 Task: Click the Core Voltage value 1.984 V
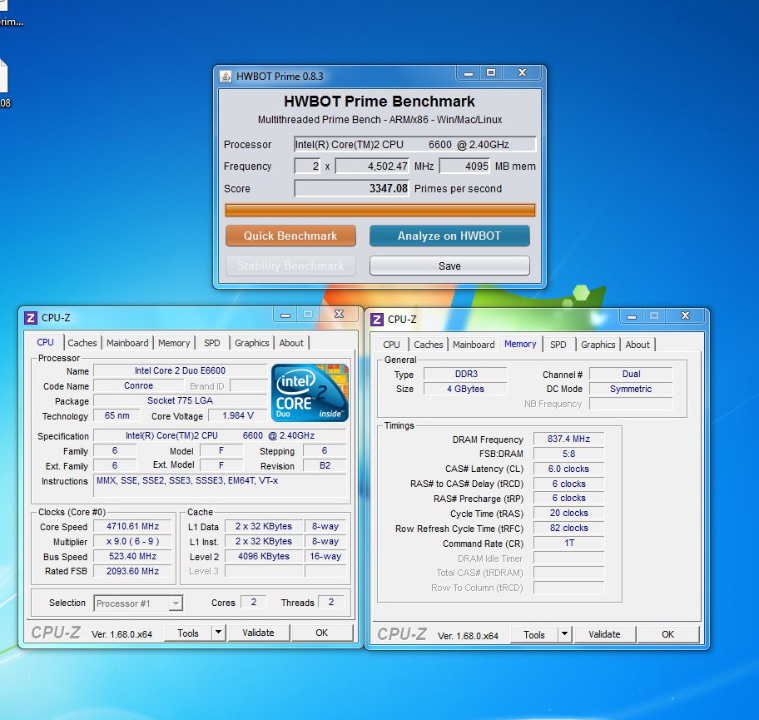[238, 415]
